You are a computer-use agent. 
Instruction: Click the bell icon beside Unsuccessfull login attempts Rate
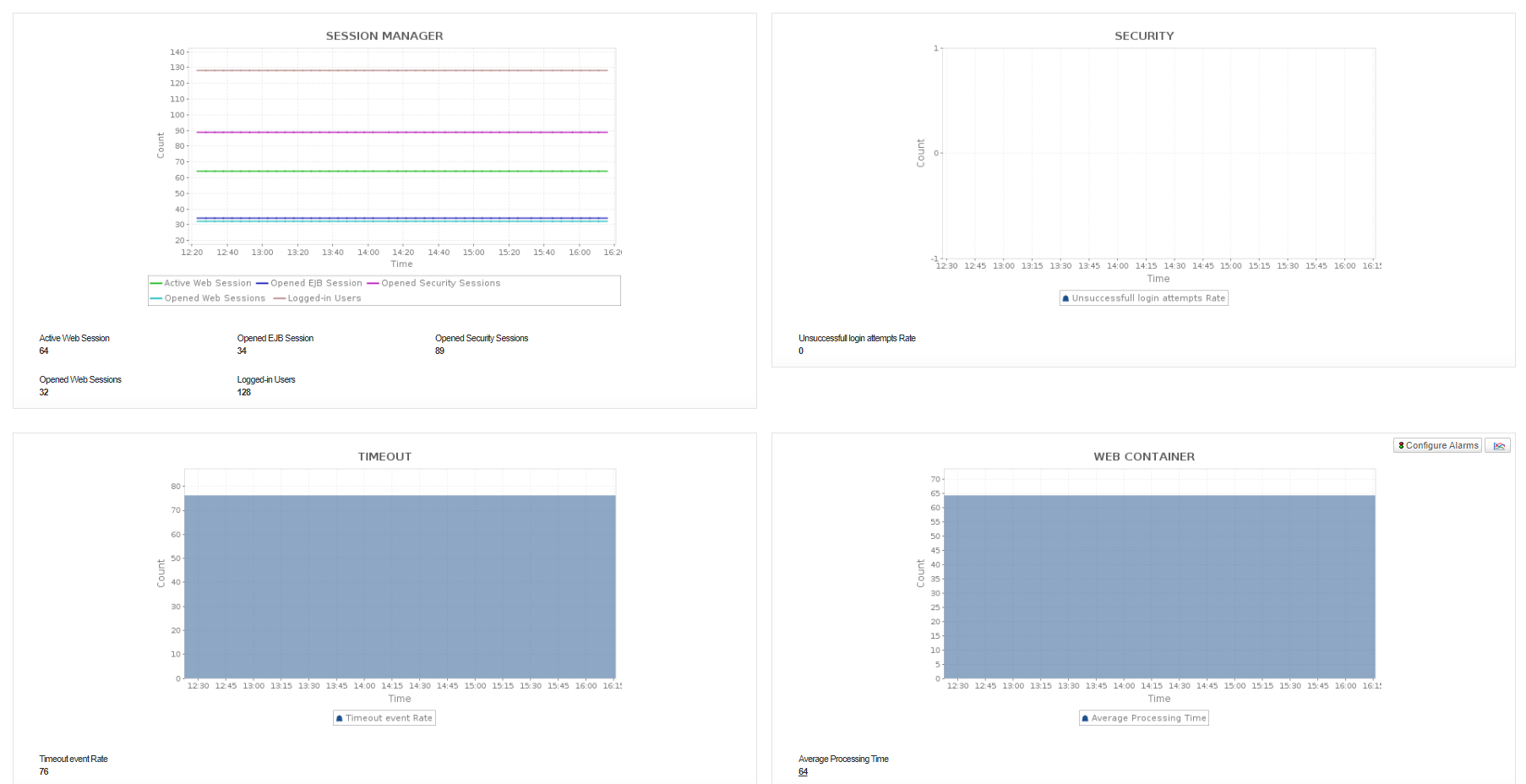tap(1066, 297)
